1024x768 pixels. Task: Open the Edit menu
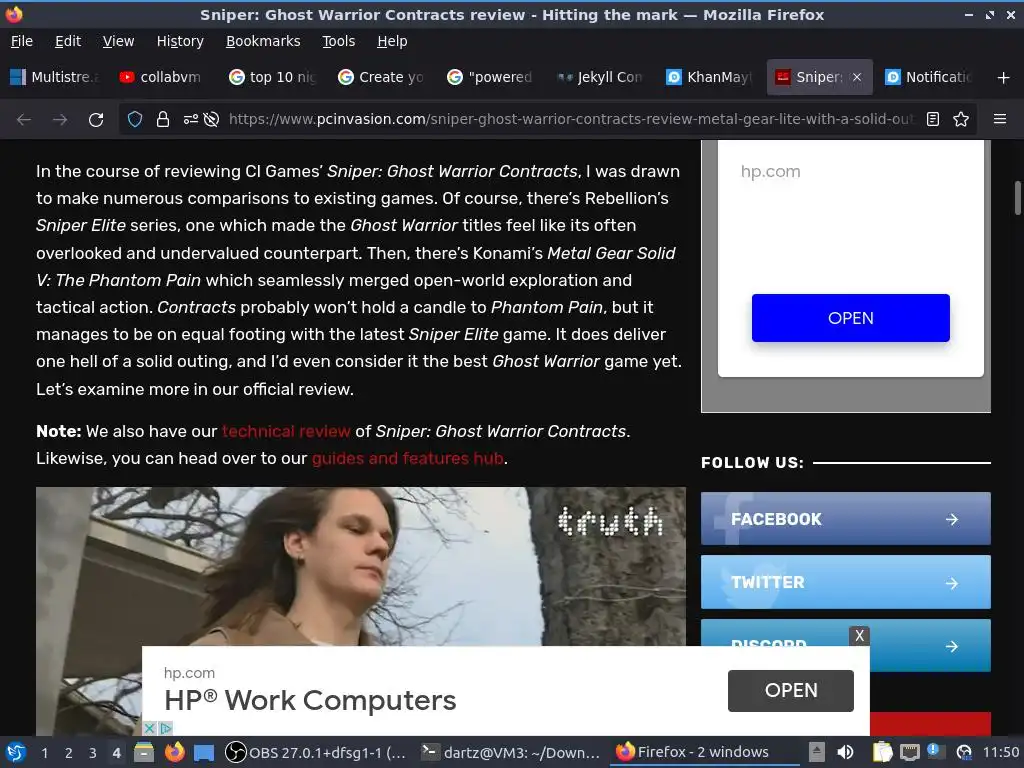click(68, 41)
